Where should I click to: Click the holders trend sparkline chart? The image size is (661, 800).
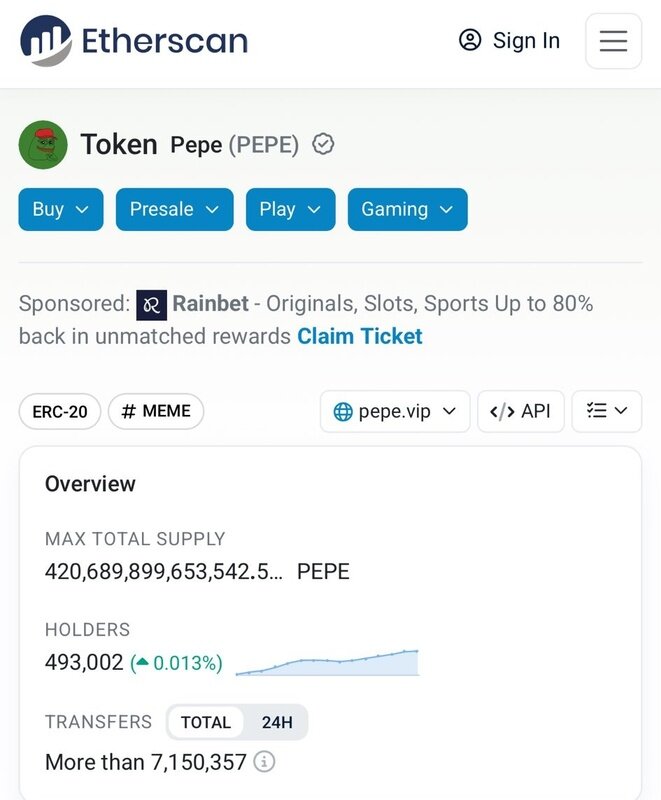pyautogui.click(x=327, y=662)
